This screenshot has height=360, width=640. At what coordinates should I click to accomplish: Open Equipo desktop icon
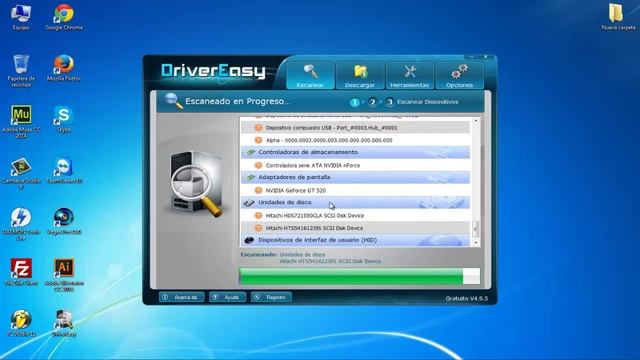(x=21, y=18)
